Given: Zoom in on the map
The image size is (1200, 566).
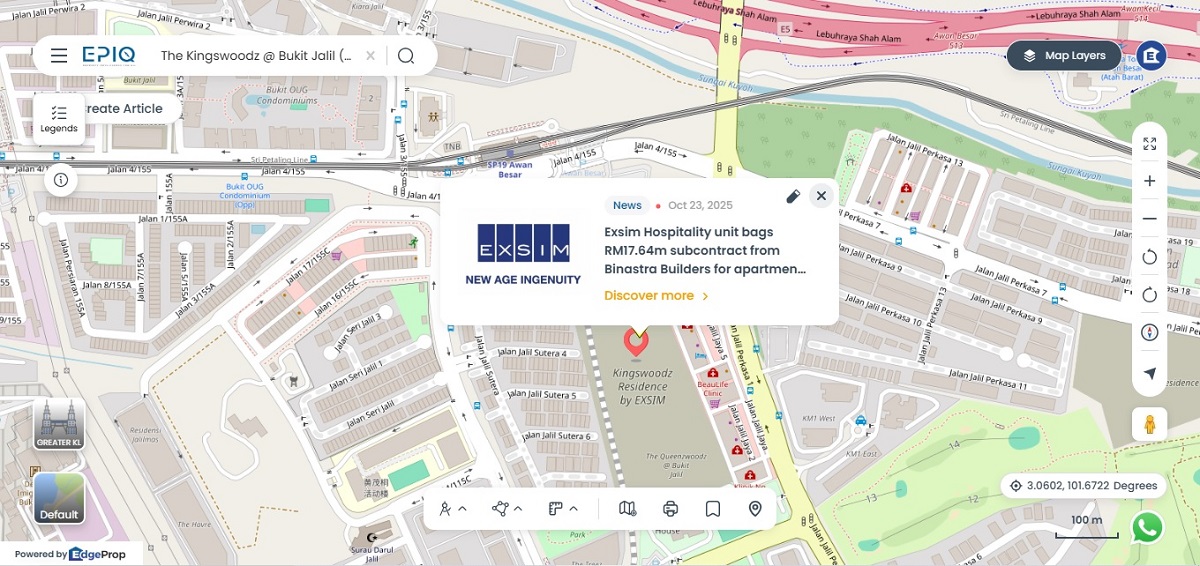Looking at the screenshot, I should pos(1149,181).
